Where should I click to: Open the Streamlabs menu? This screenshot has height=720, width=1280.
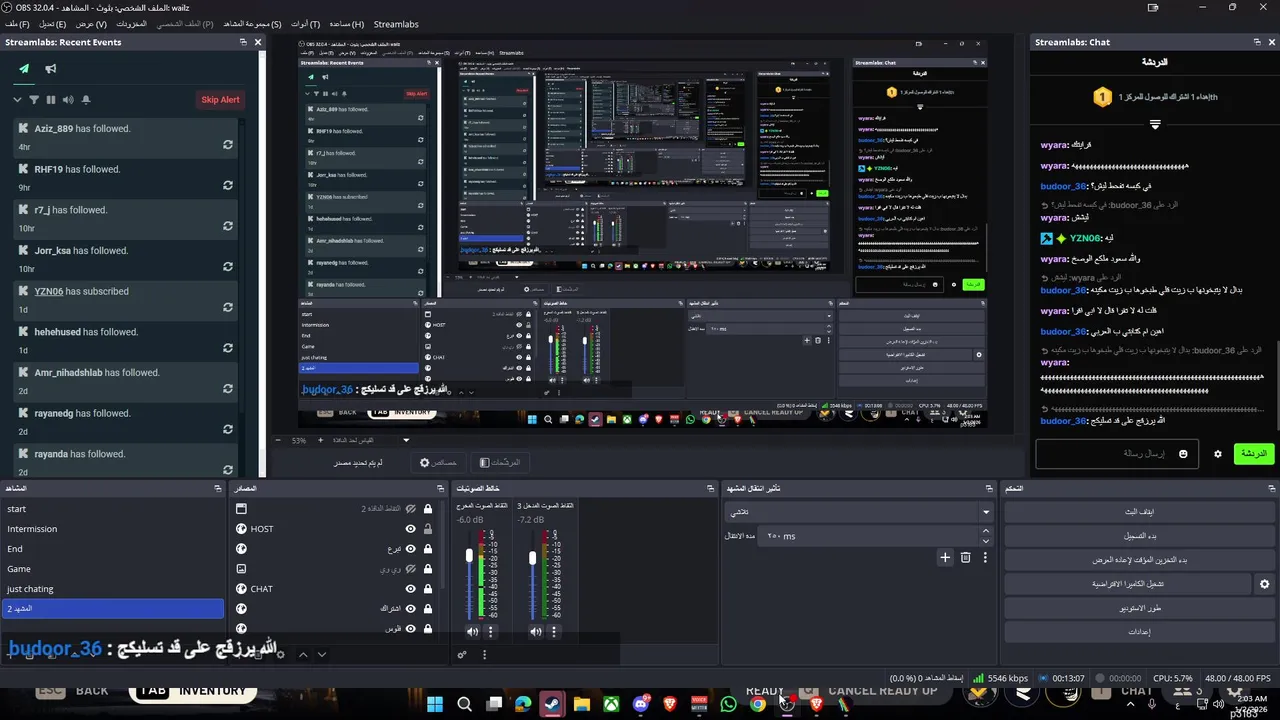396,24
